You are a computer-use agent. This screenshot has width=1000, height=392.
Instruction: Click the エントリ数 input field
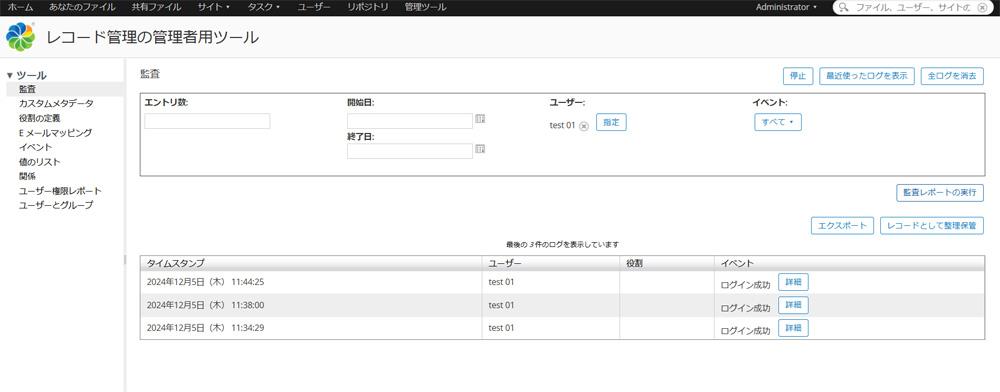click(207, 121)
